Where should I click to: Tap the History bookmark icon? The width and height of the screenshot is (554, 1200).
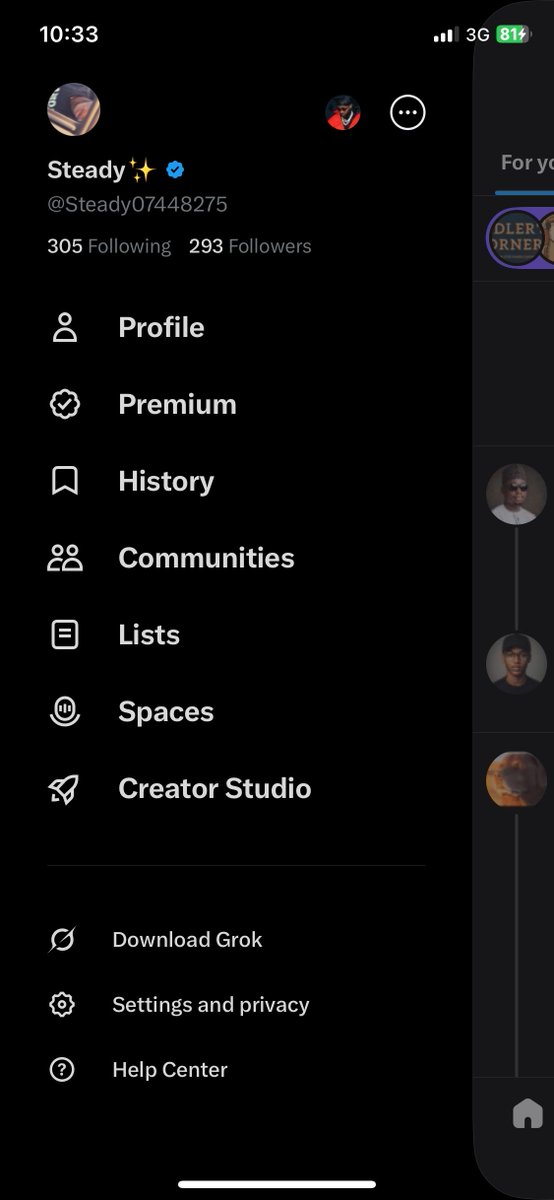(x=65, y=481)
